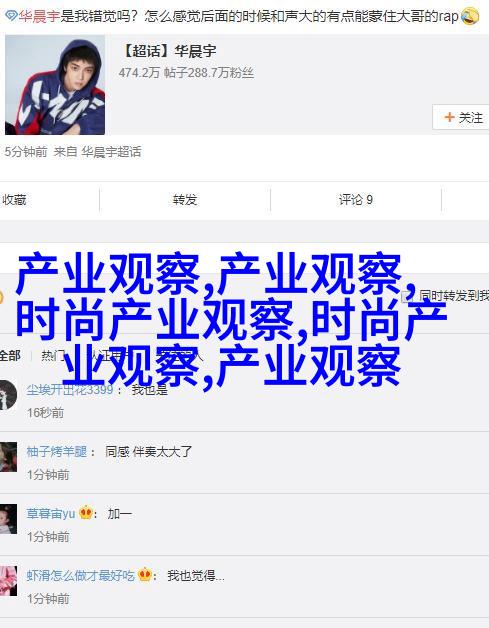
Task: Open 柚子烤羊腿 username link
Action: (x=56, y=451)
